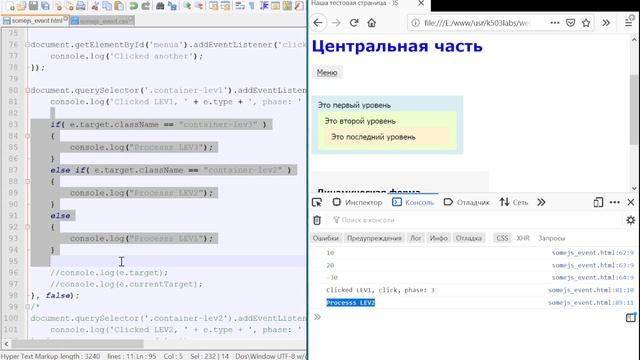Click the Print icon in the editor toolbar
The height and width of the screenshot is (360, 640).
[x=81, y=6]
